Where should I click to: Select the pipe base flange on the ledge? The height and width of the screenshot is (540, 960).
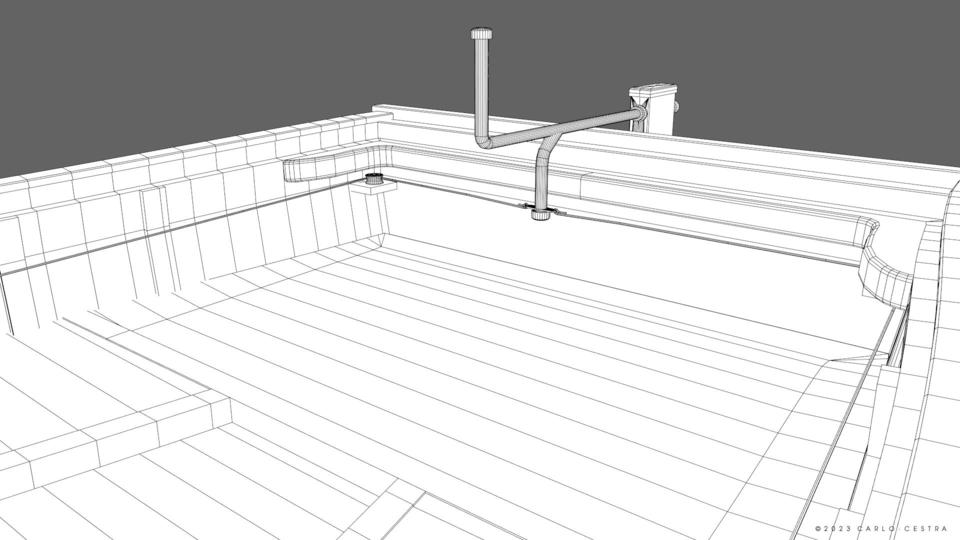540,214
